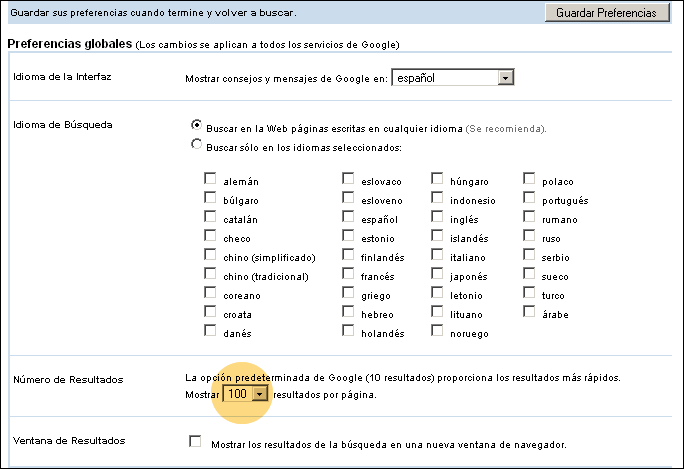Toggle the ruso language checkbox

(x=528, y=237)
